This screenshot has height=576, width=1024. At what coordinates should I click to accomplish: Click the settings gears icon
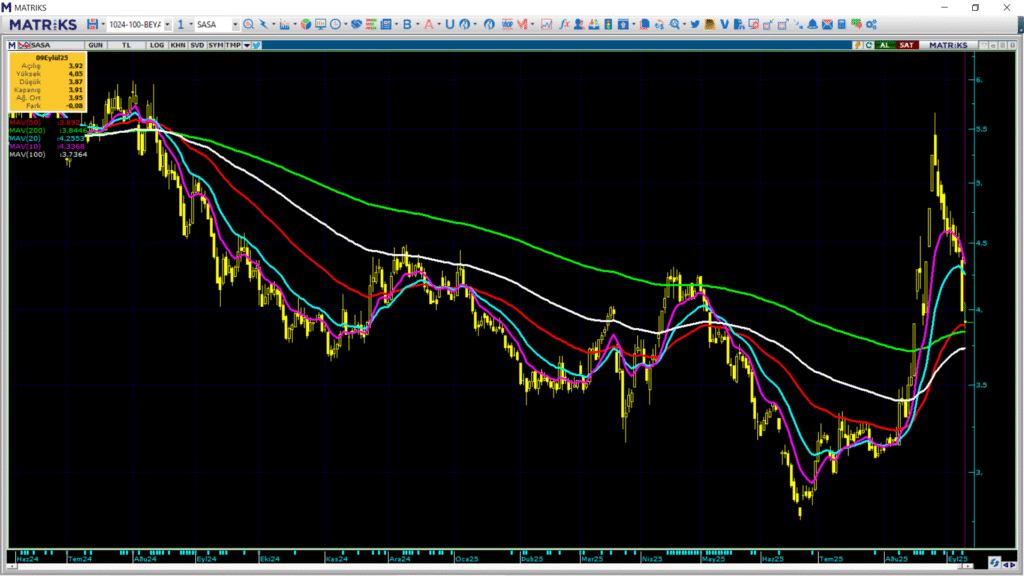[871, 24]
